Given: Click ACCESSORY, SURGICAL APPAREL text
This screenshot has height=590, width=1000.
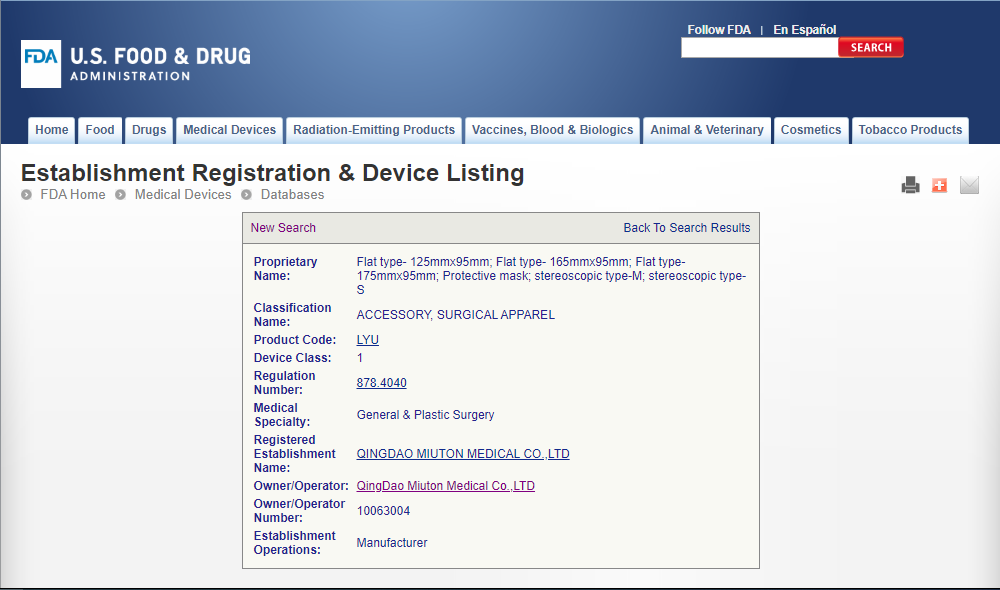Looking at the screenshot, I should point(455,314).
